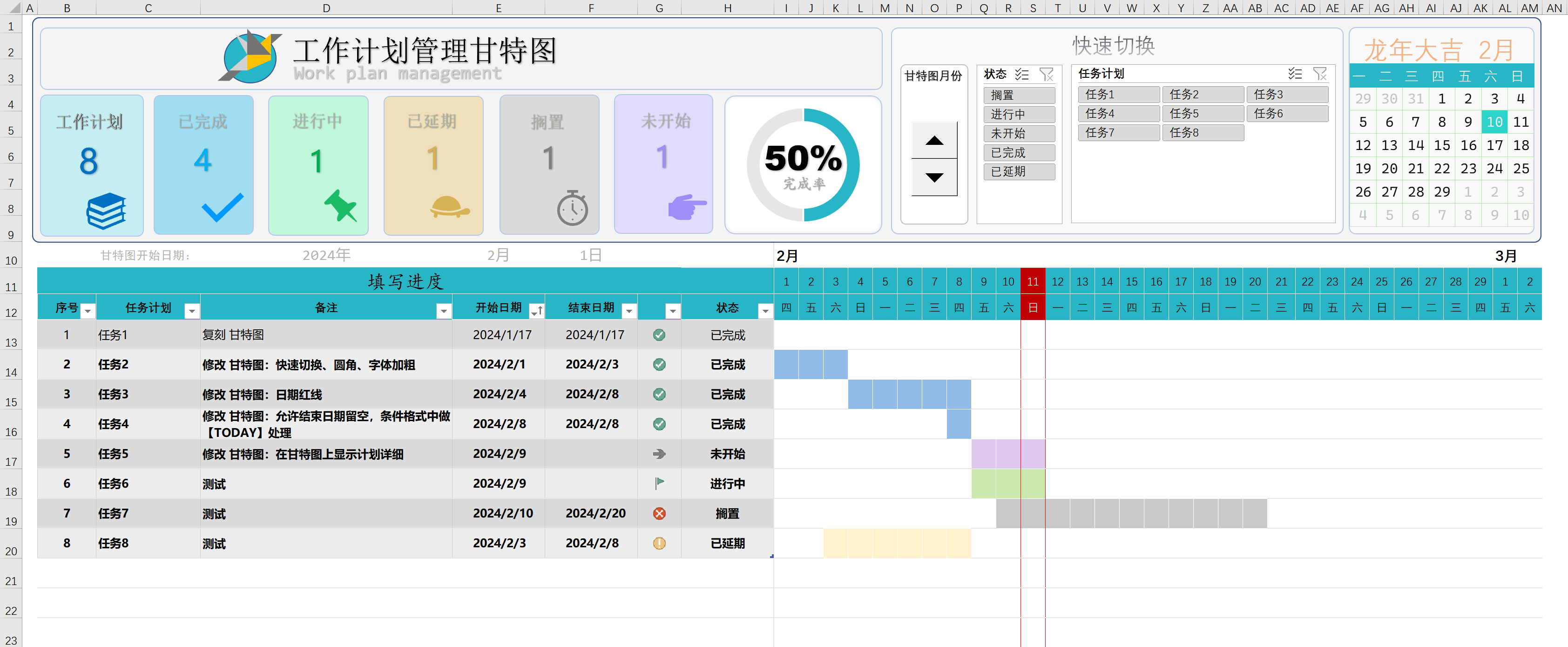Toggle multi-select icon in 状态 slicer

click(x=1022, y=75)
